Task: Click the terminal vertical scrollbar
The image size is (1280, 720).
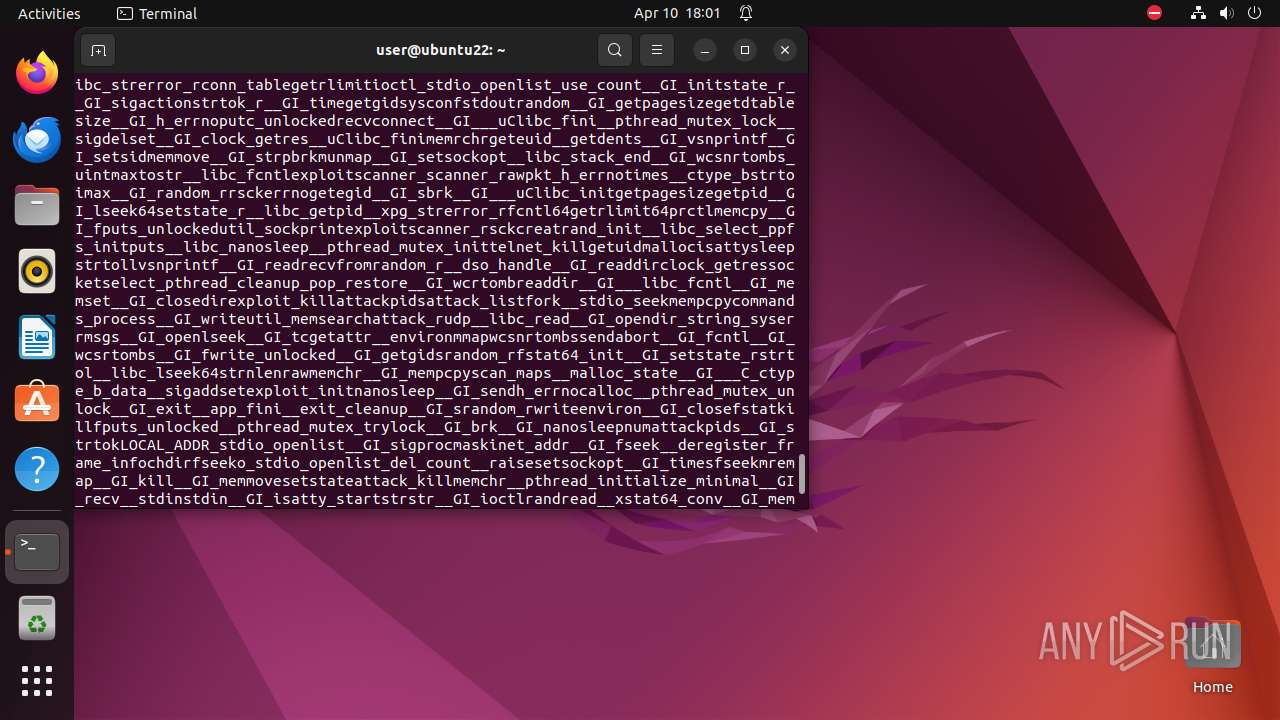Action: (801, 474)
